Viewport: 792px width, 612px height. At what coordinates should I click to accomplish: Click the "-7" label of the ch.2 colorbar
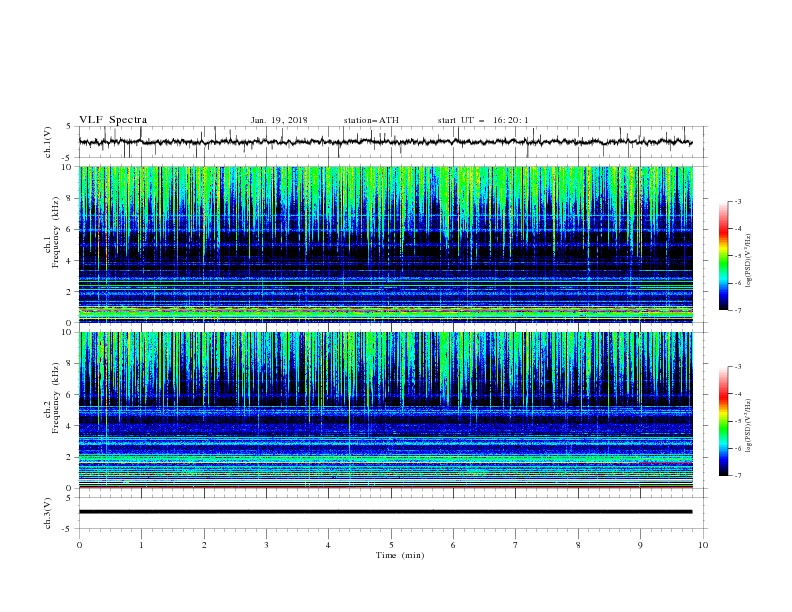click(737, 475)
